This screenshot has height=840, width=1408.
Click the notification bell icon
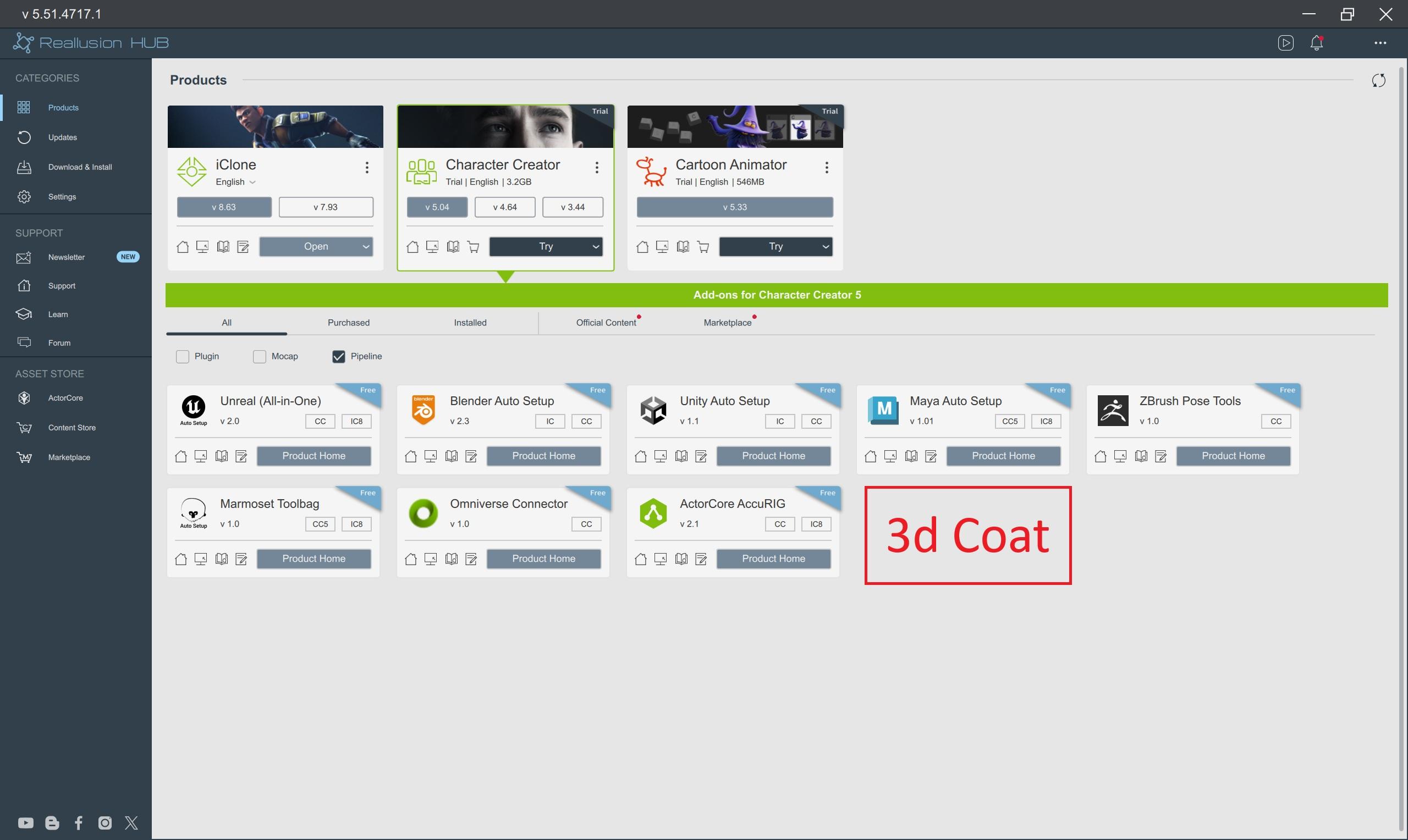(x=1316, y=43)
